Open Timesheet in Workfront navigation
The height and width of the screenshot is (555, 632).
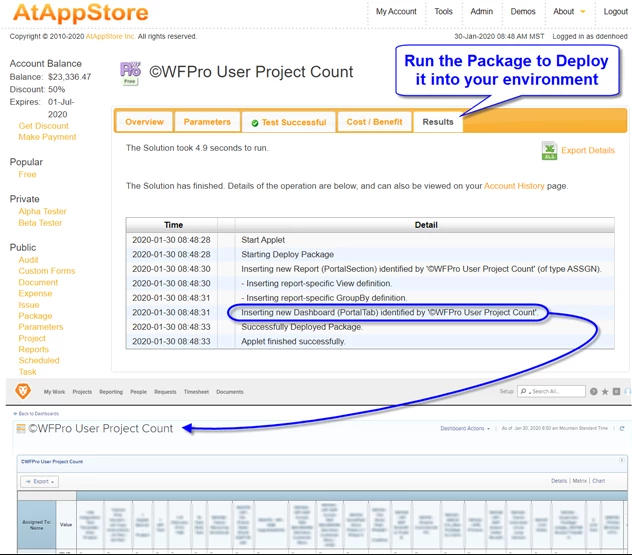[x=196, y=392]
